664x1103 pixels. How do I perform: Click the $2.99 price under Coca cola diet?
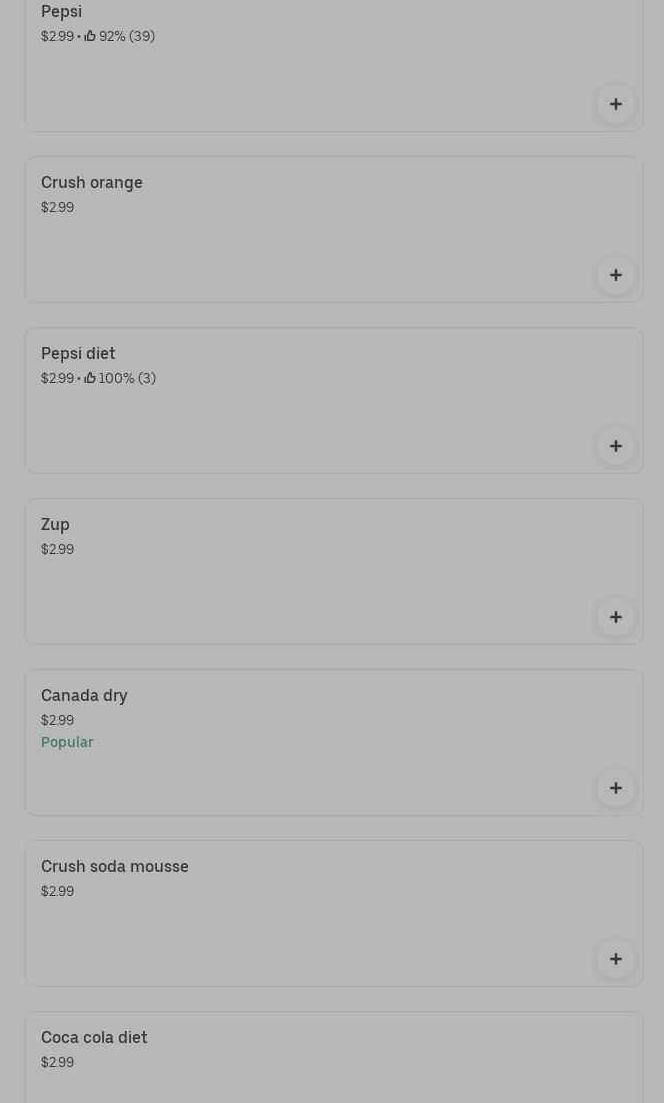coord(57,1062)
